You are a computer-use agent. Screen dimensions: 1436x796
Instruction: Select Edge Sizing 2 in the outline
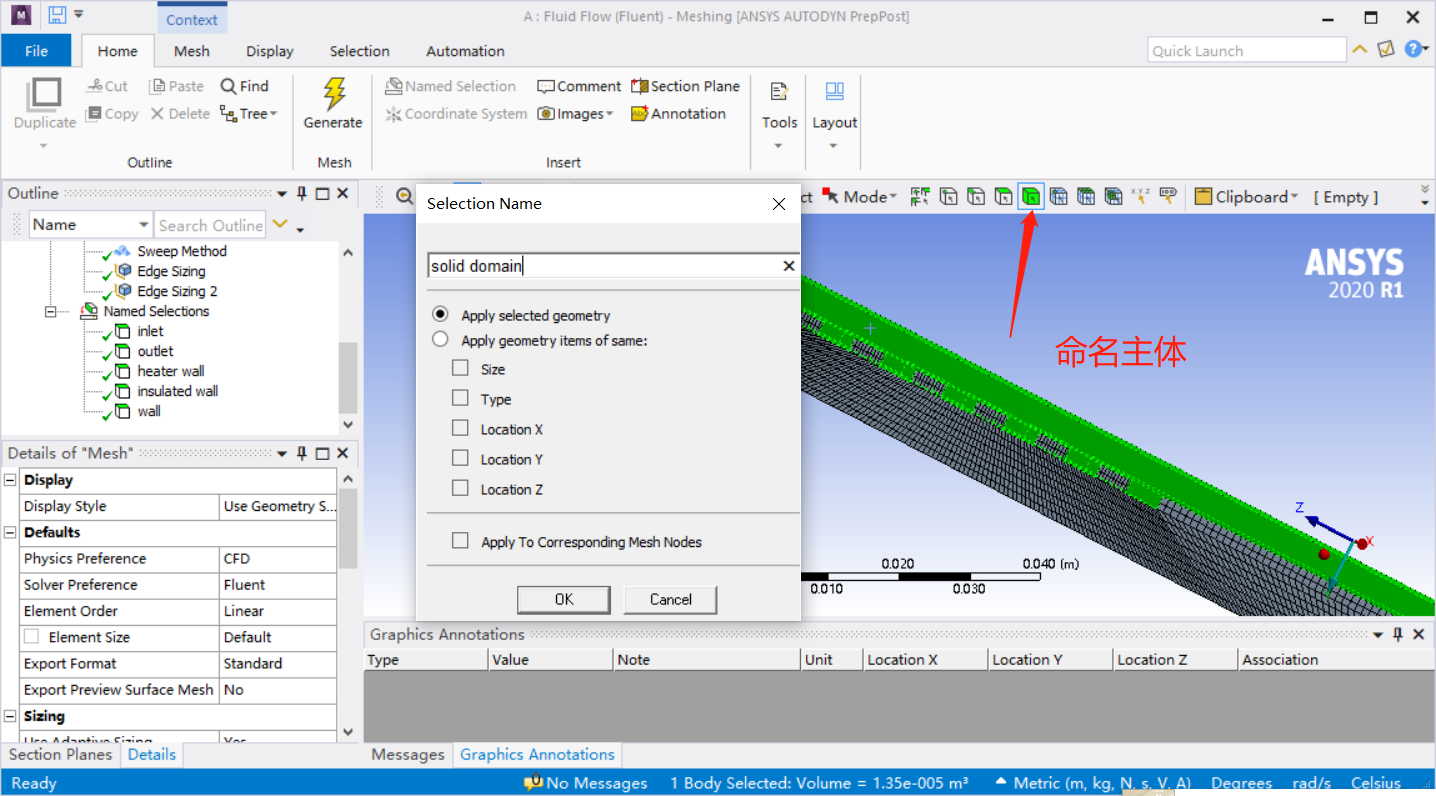click(x=177, y=291)
